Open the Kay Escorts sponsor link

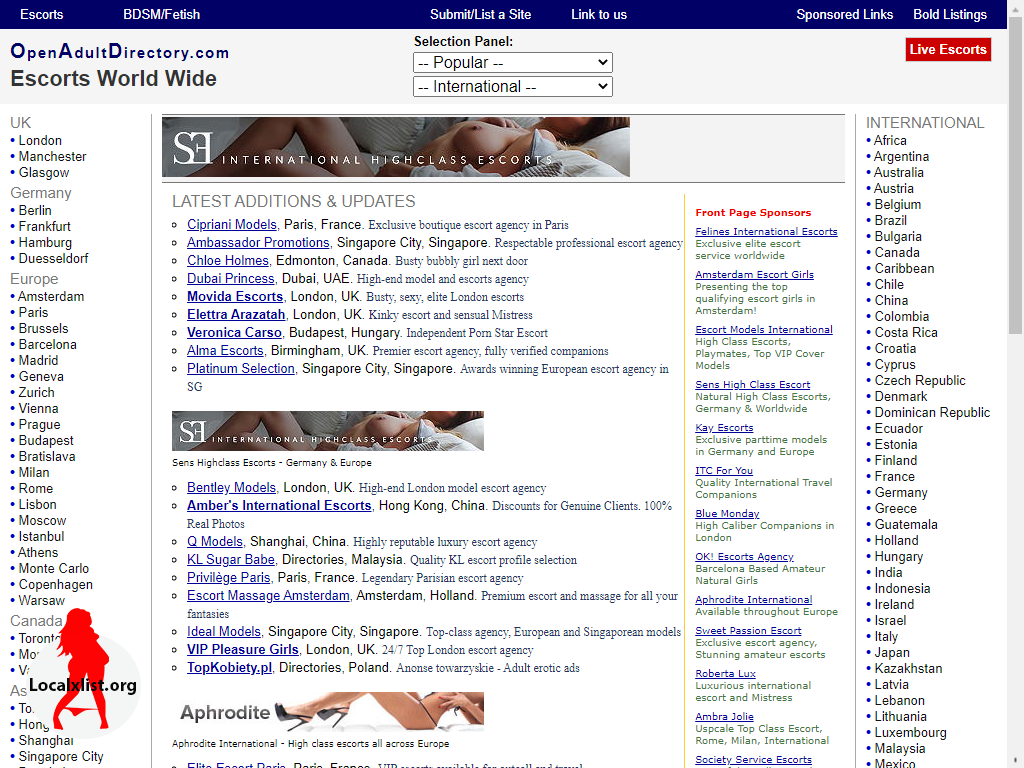click(724, 427)
